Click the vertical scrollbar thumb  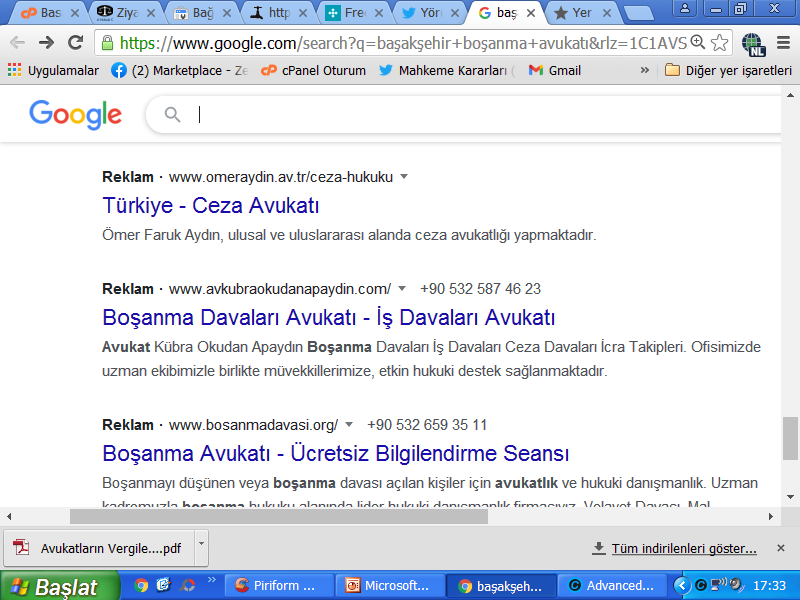point(790,438)
